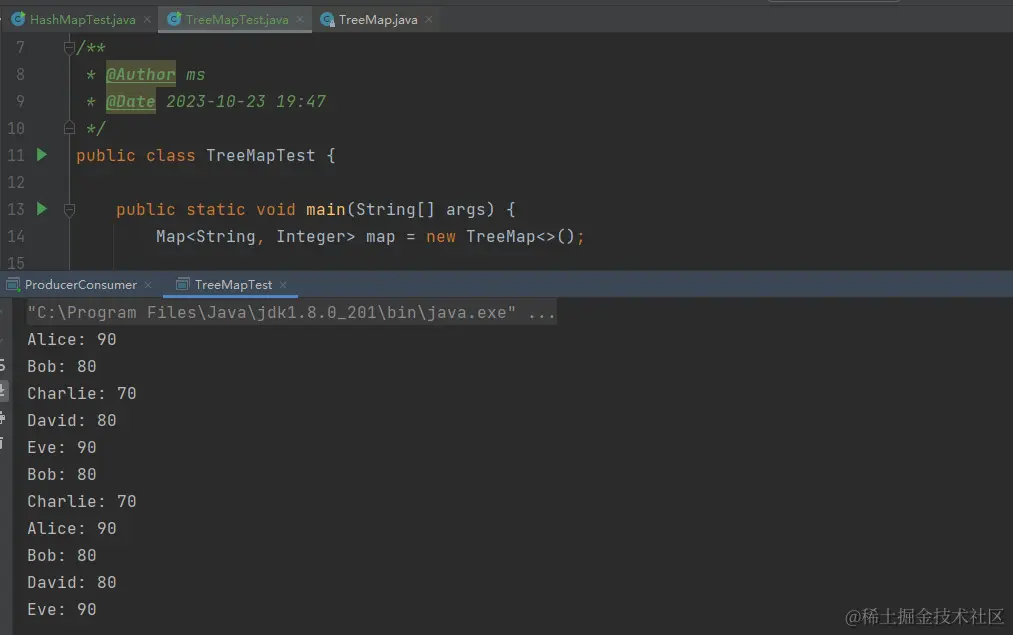Close the TreeMapTest.java editor tab

pyautogui.click(x=300, y=19)
